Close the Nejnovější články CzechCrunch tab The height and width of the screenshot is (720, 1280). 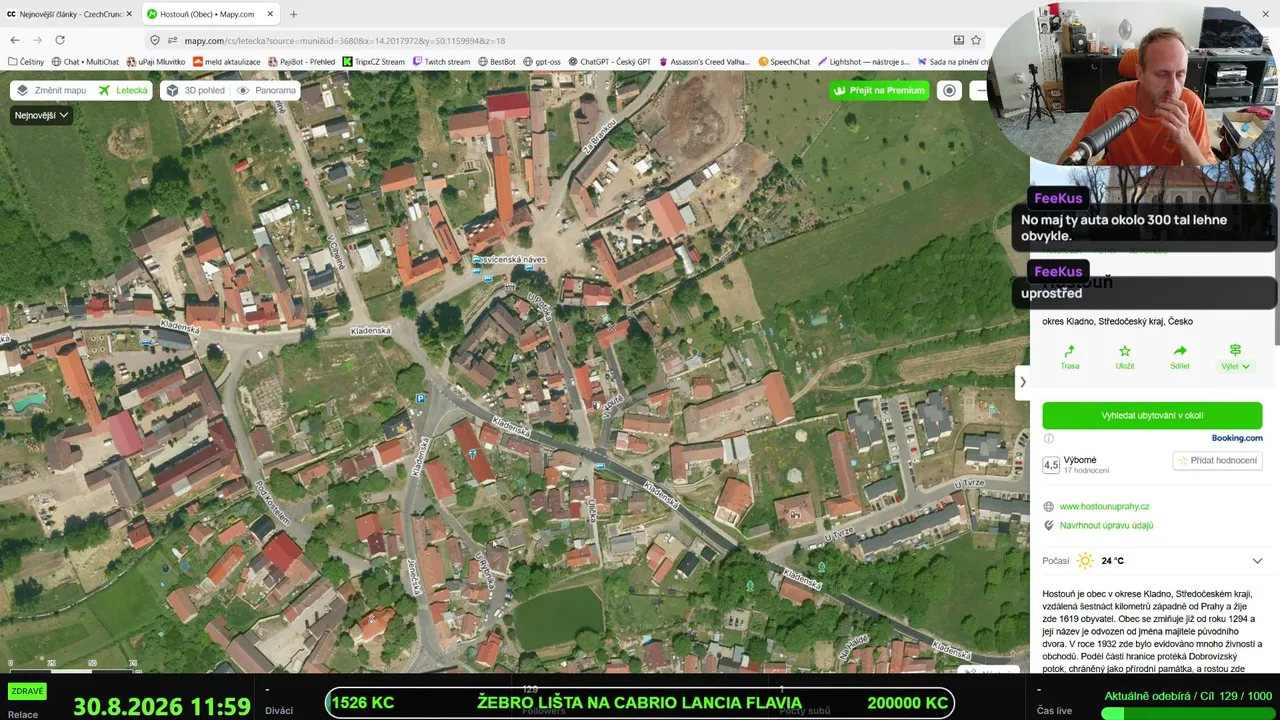tap(129, 14)
